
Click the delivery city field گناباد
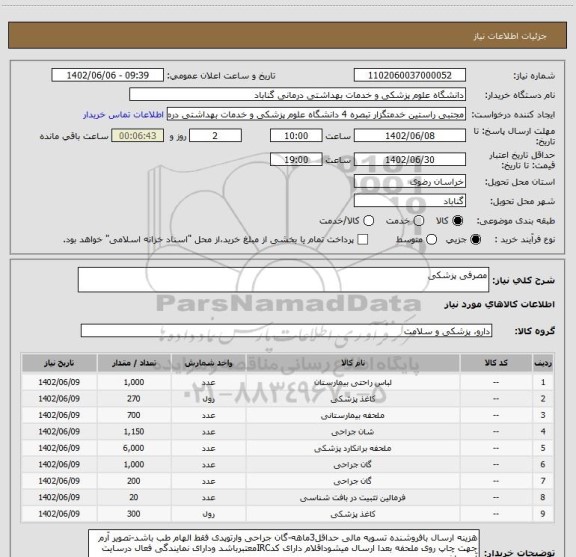point(410,201)
